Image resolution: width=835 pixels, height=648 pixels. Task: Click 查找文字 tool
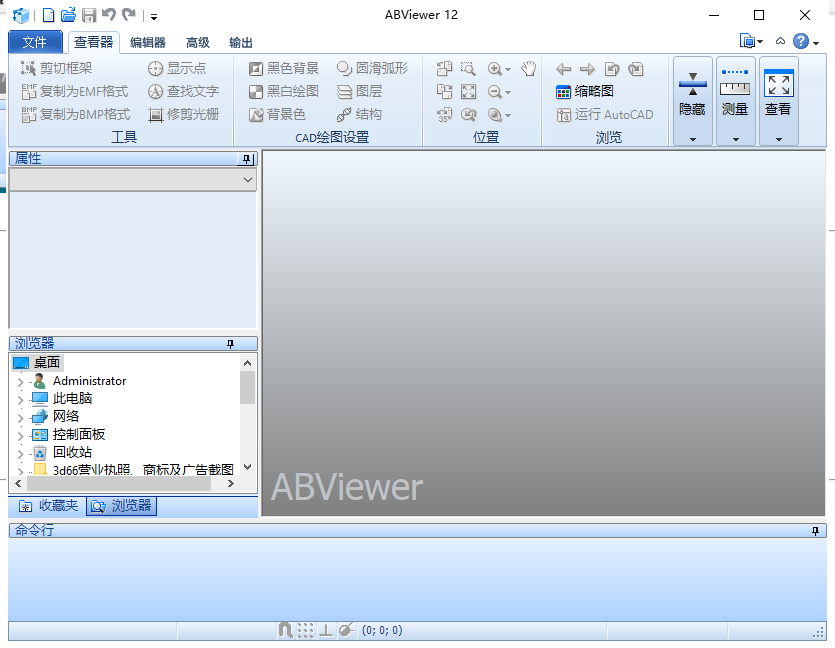183,92
